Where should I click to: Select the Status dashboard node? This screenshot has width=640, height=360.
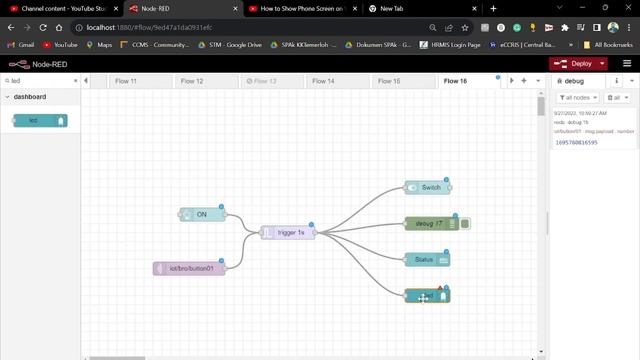tap(427, 260)
